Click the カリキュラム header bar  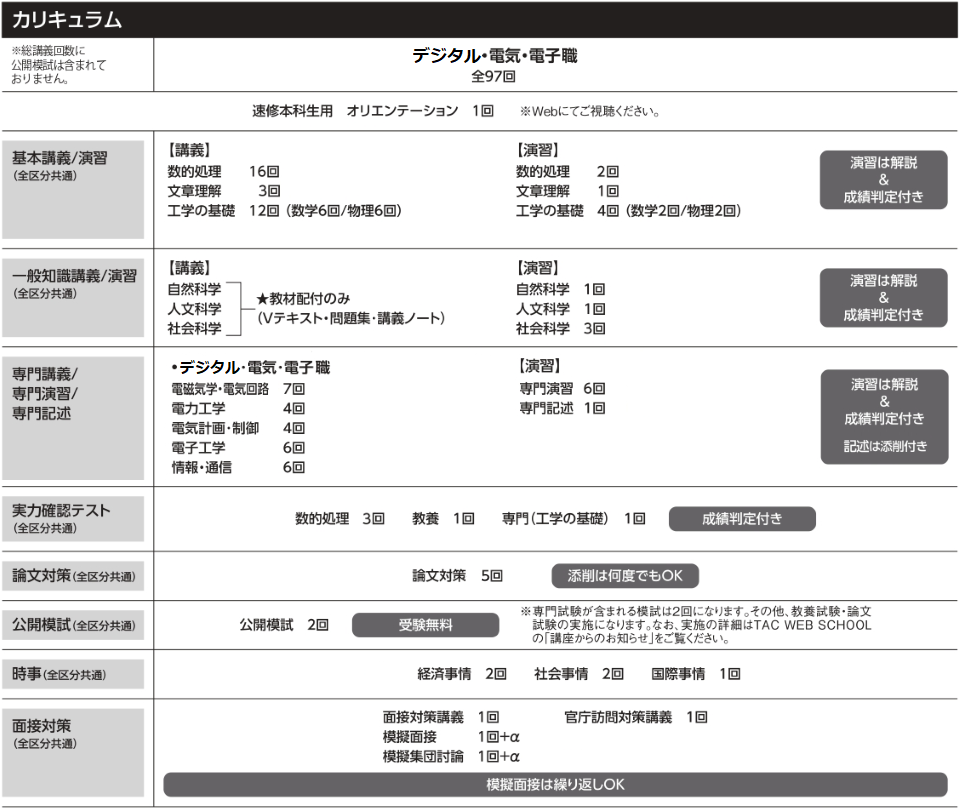point(479,18)
